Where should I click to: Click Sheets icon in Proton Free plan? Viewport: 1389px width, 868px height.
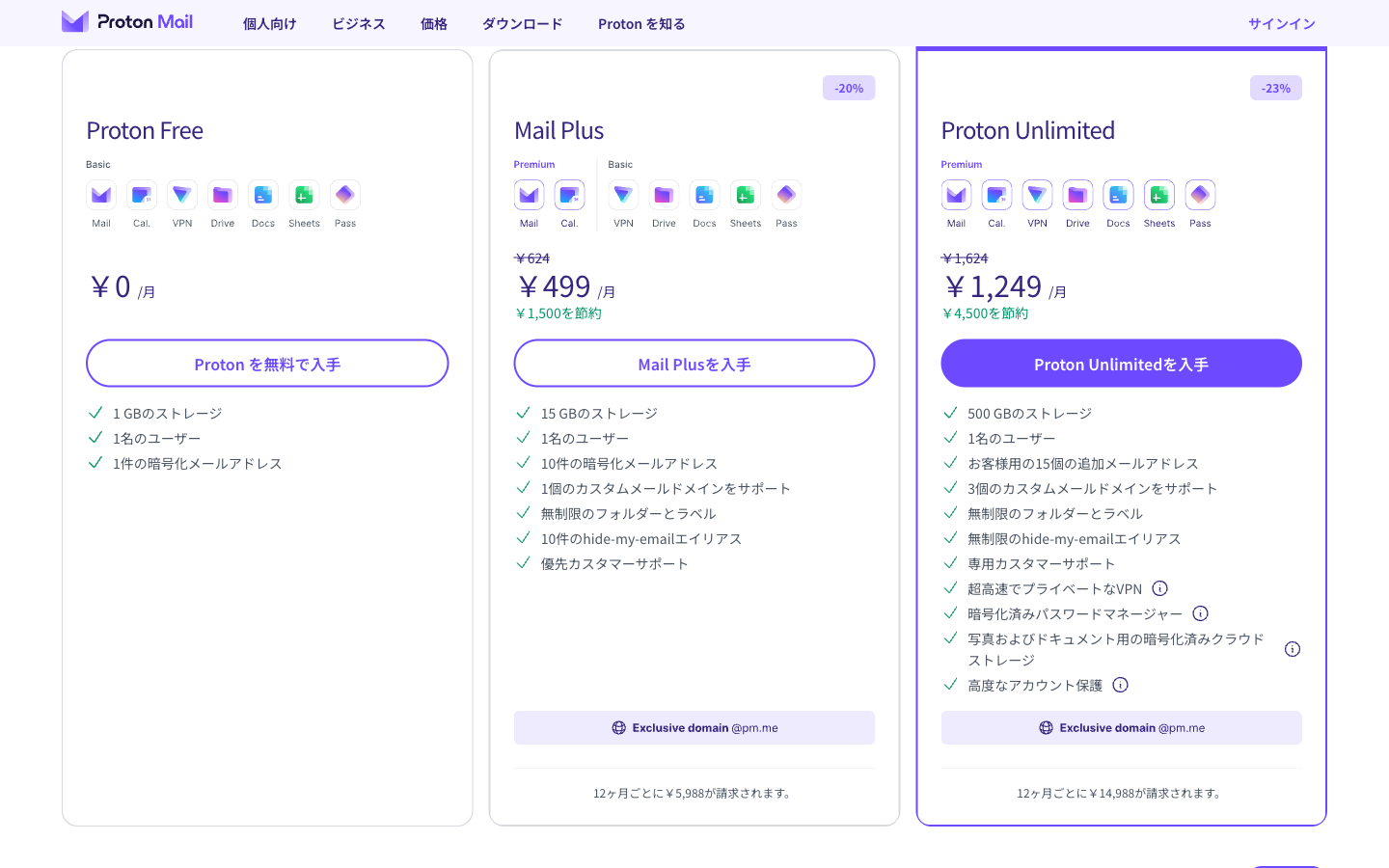(x=304, y=195)
